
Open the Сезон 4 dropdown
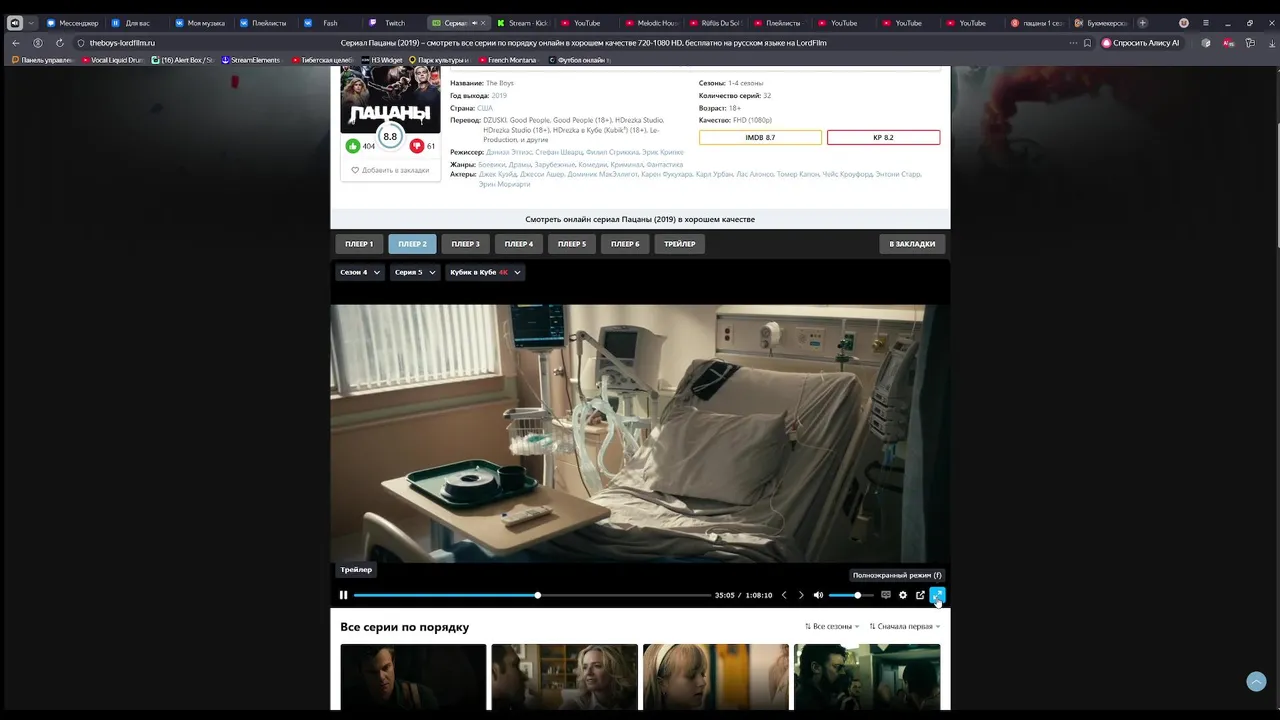point(360,272)
